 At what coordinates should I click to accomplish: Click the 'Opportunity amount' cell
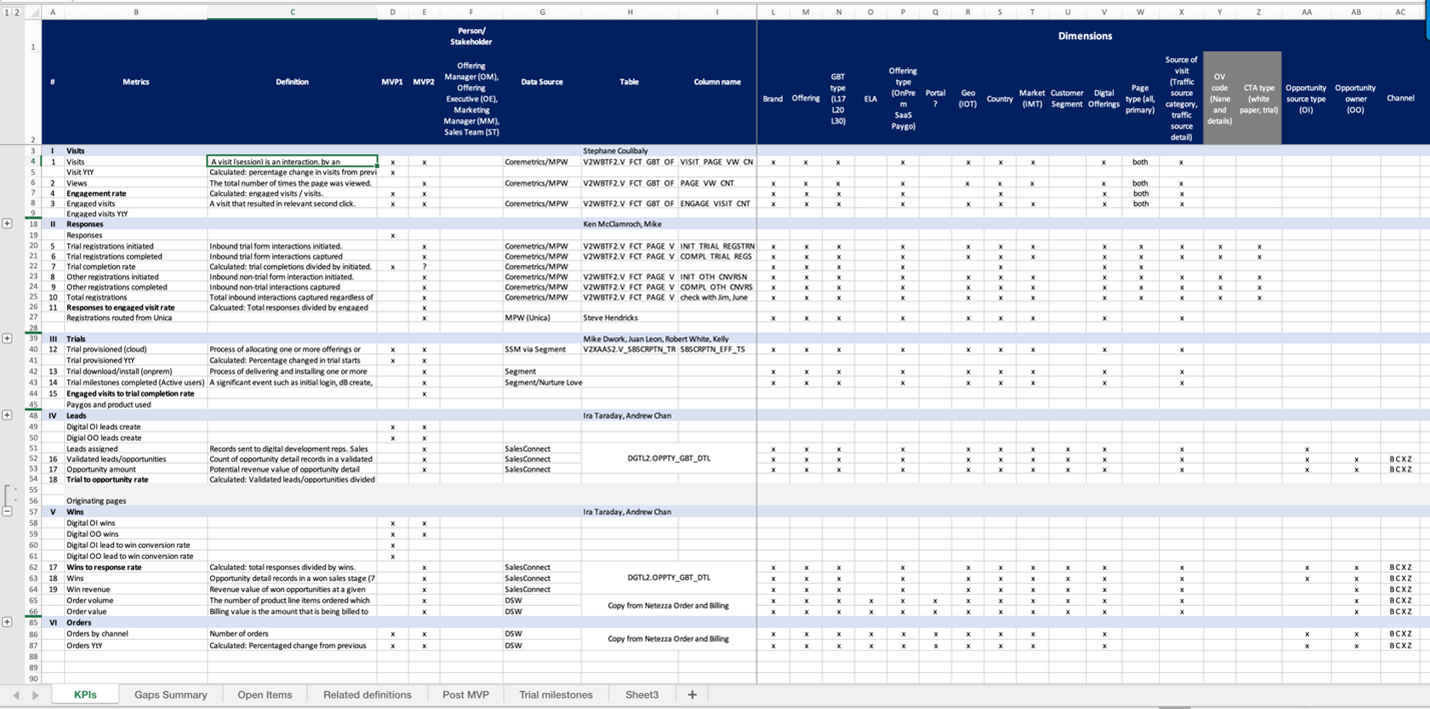tap(136, 469)
